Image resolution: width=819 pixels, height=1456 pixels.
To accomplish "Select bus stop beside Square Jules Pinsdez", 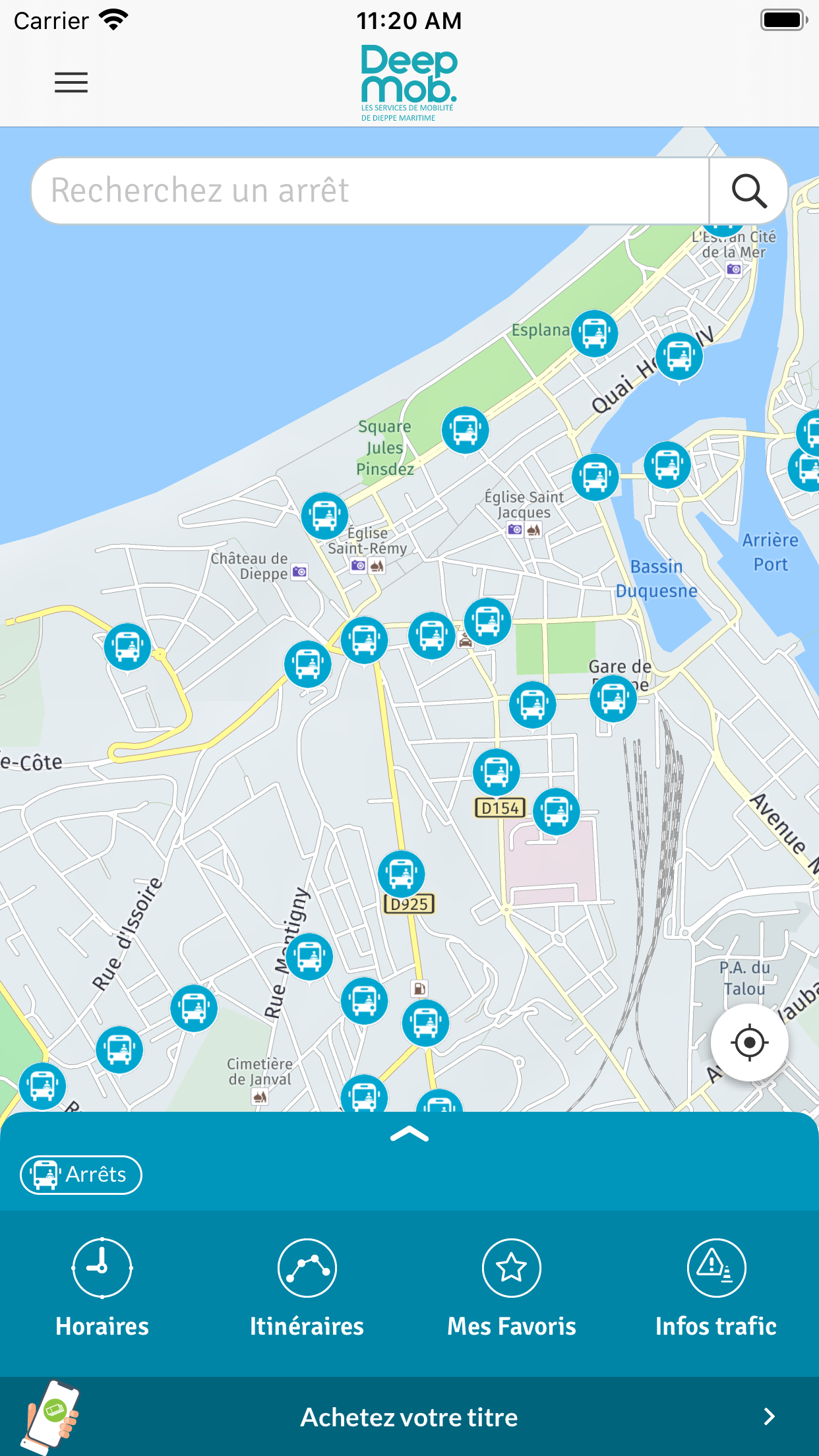I will pos(465,431).
